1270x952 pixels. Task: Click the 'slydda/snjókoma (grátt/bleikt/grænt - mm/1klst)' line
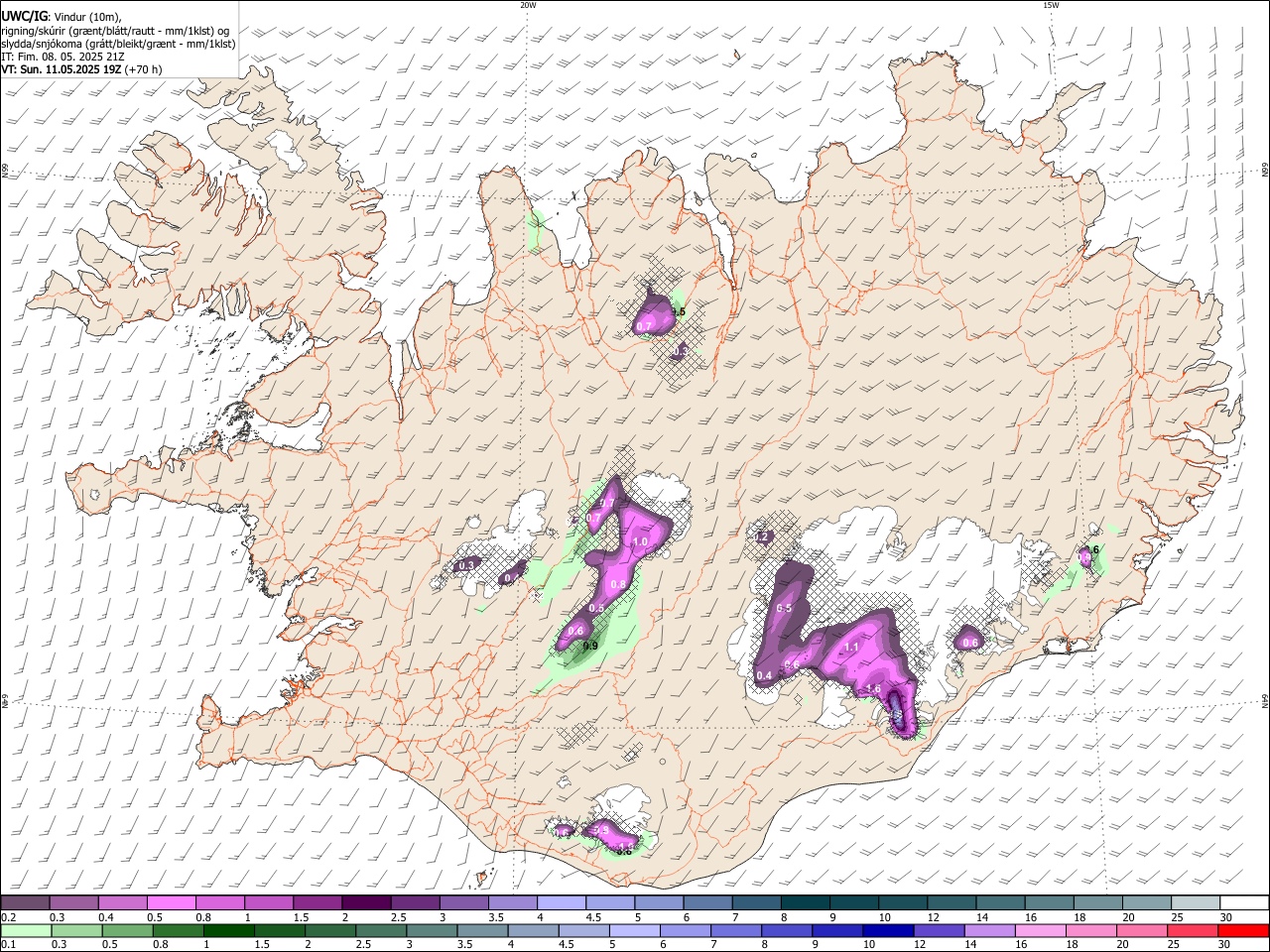click(119, 44)
